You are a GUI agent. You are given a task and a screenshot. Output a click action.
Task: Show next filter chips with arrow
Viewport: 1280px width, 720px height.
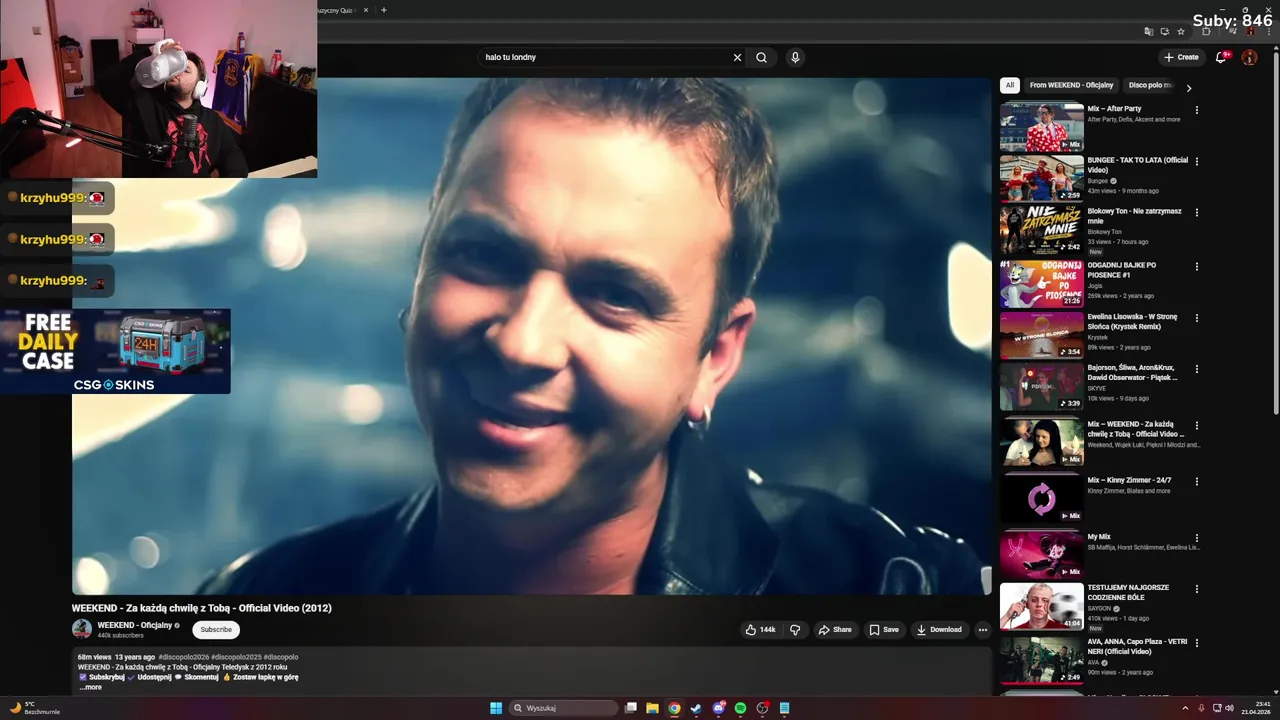pyautogui.click(x=1189, y=88)
